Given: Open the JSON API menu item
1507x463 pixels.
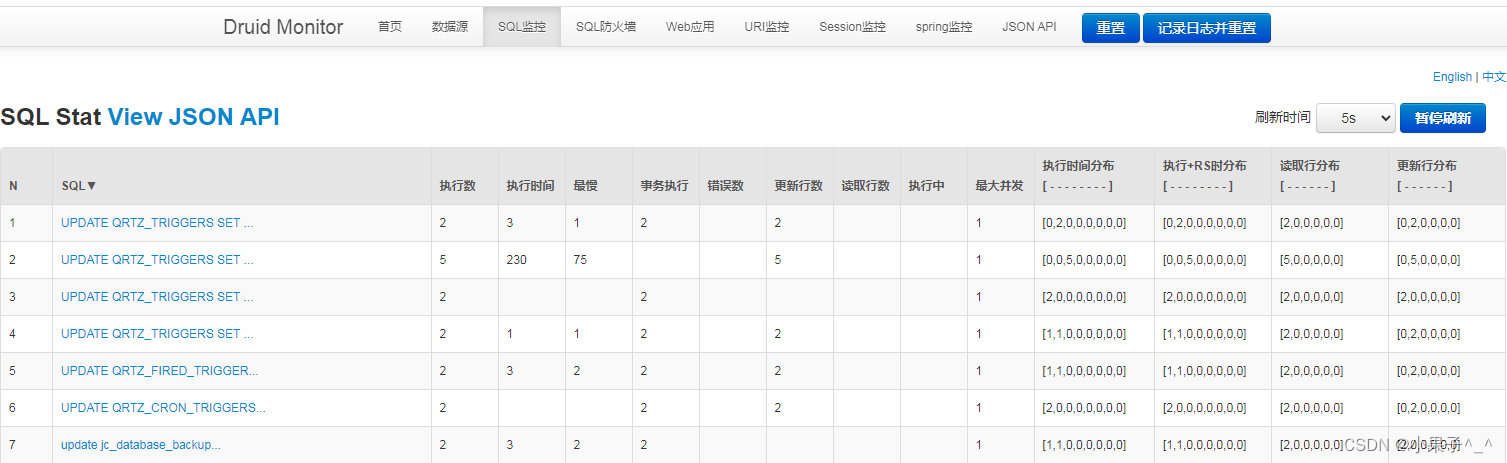Looking at the screenshot, I should (1029, 27).
